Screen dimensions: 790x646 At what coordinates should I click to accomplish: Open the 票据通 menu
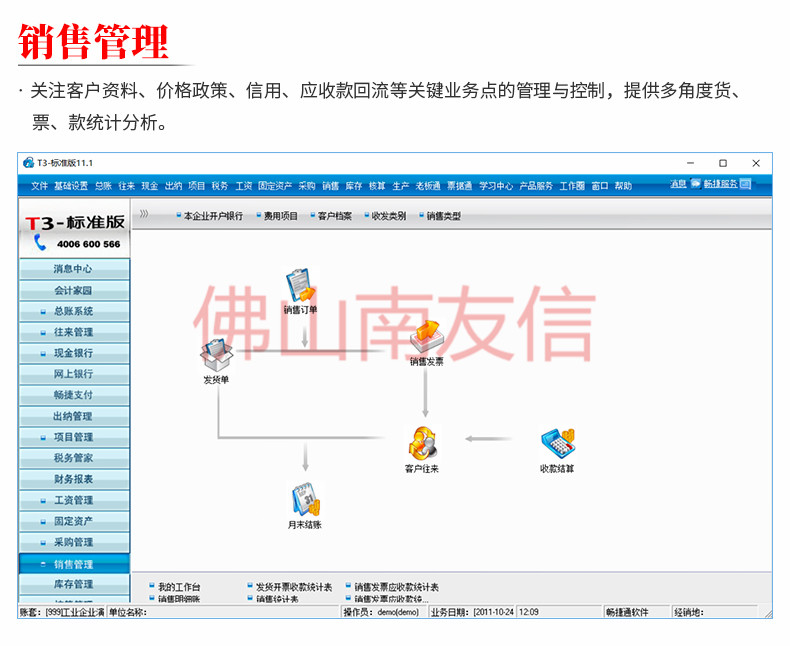click(459, 186)
